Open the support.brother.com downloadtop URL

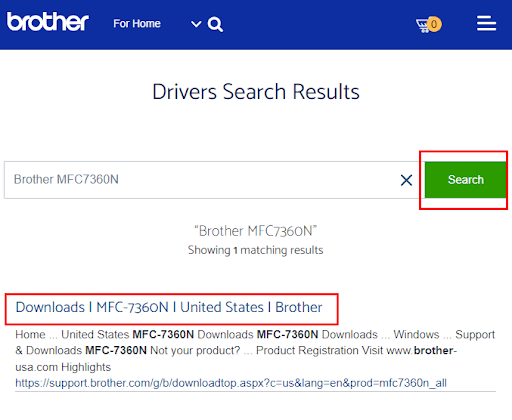231,383
